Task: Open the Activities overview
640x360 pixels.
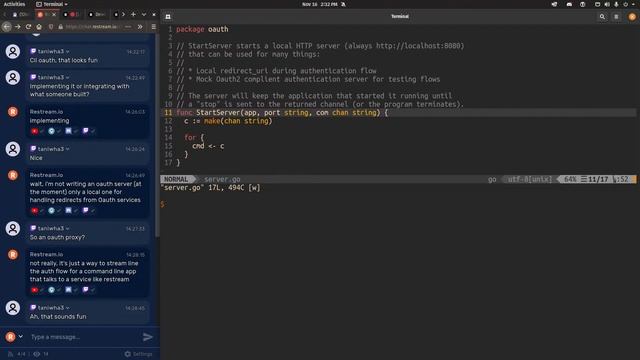Action: click(x=14, y=4)
